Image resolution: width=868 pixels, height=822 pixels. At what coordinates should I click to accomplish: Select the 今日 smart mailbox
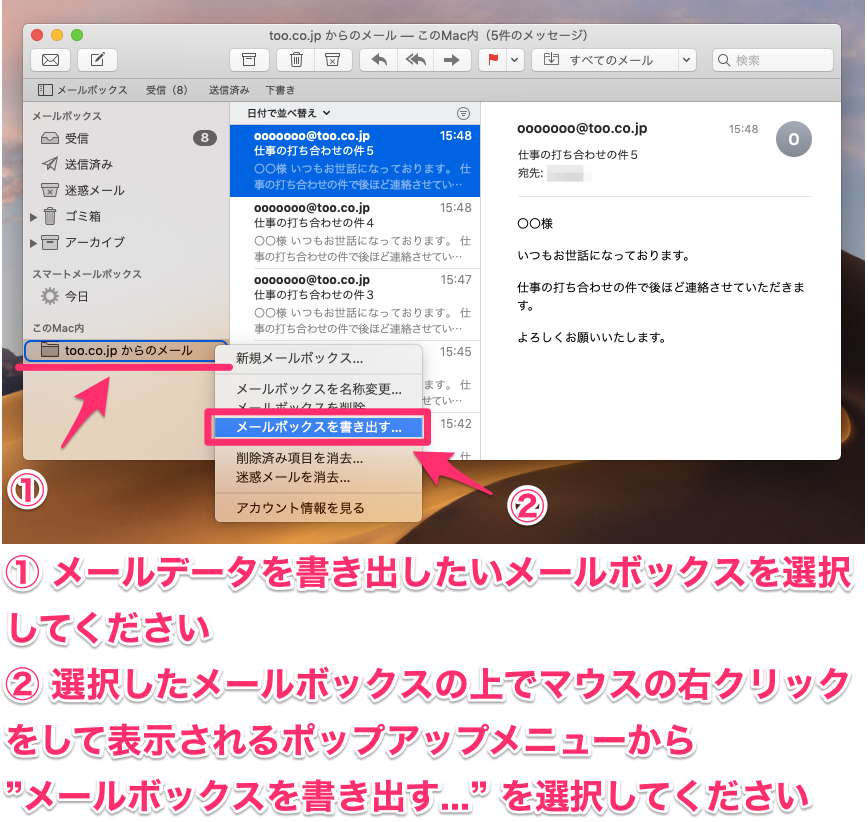(126, 296)
